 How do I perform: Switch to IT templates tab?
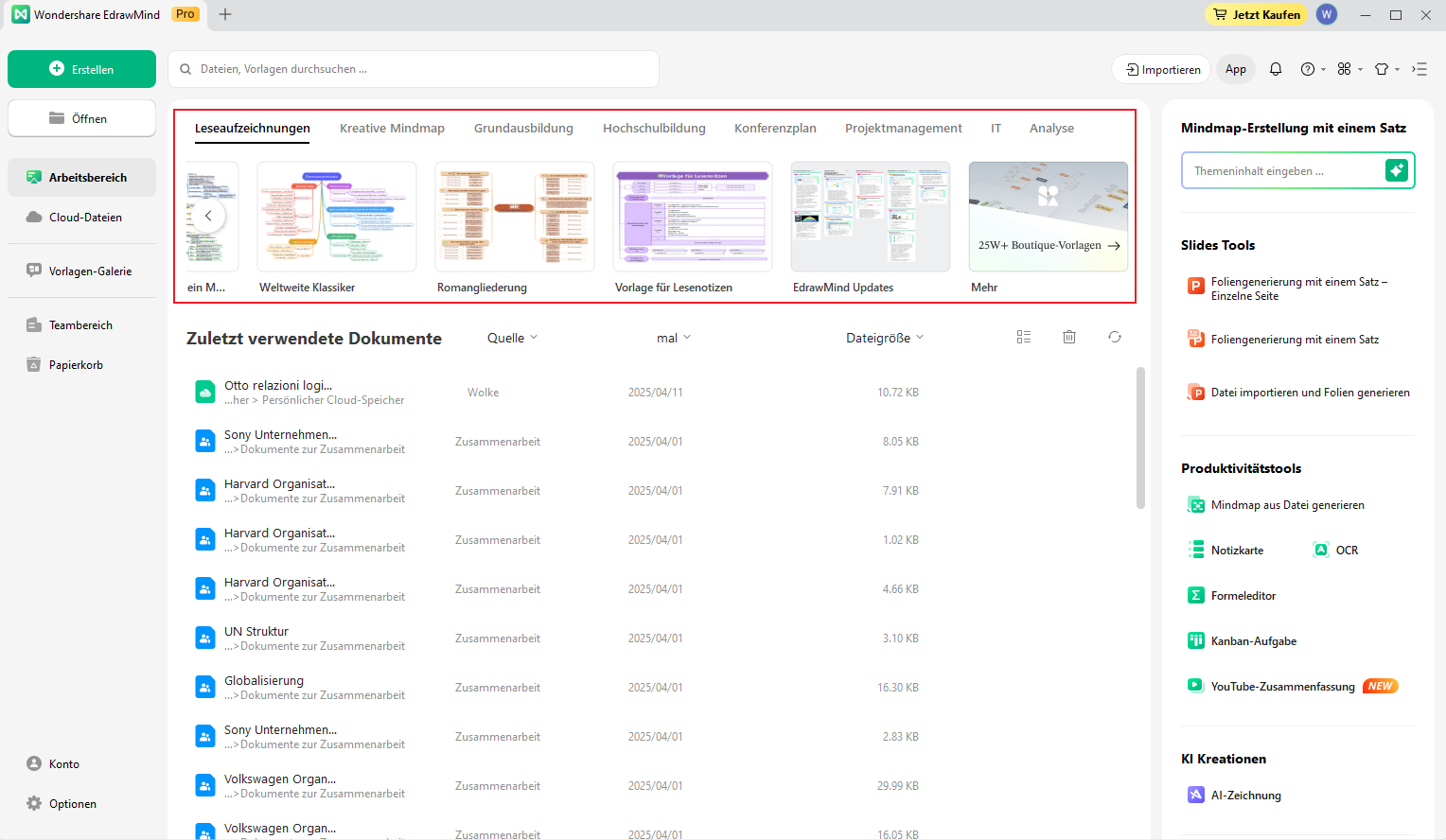(996, 129)
